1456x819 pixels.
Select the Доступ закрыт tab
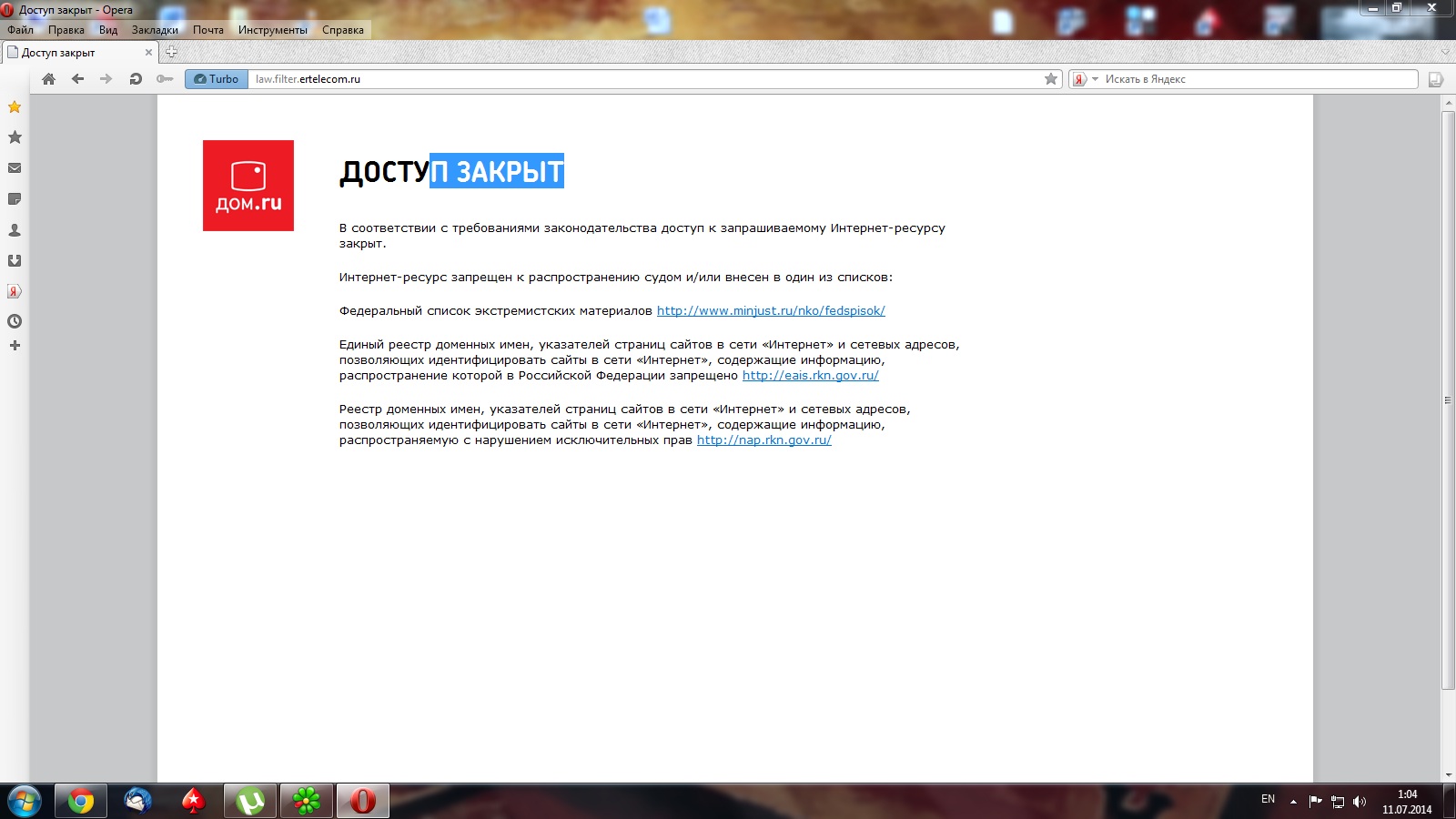tap(79, 53)
